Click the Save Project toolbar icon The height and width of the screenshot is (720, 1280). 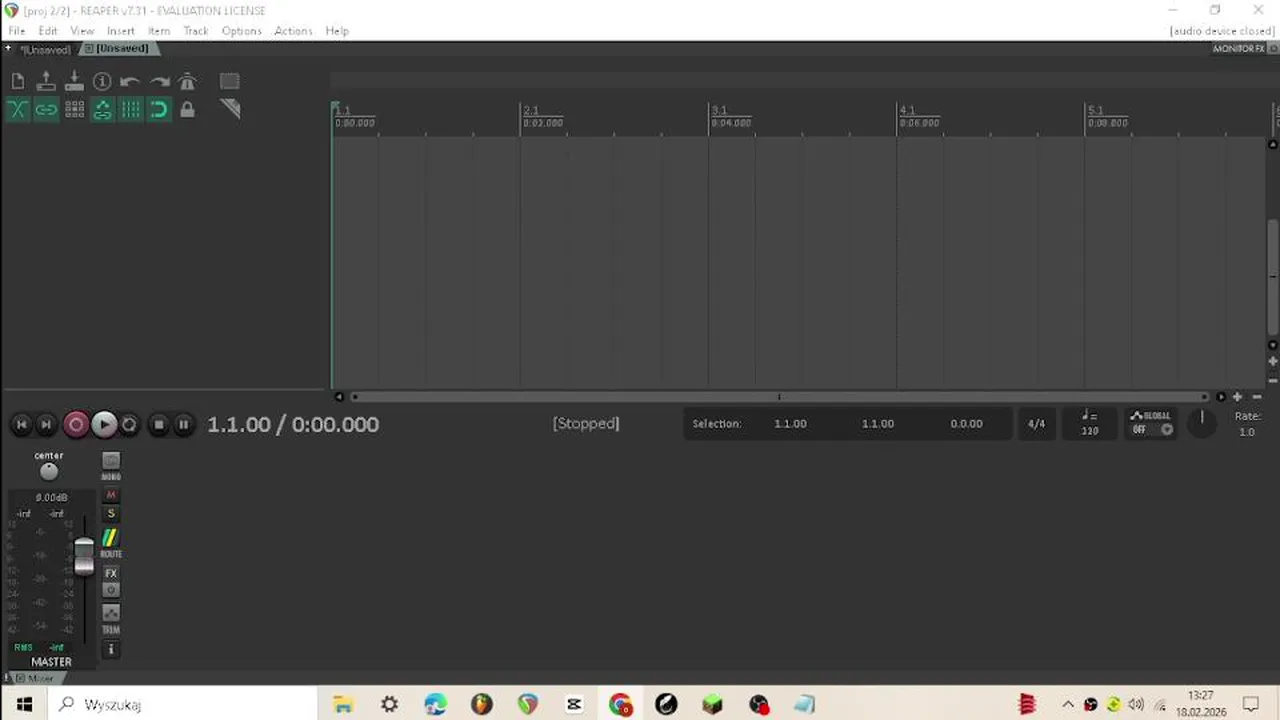click(x=74, y=82)
